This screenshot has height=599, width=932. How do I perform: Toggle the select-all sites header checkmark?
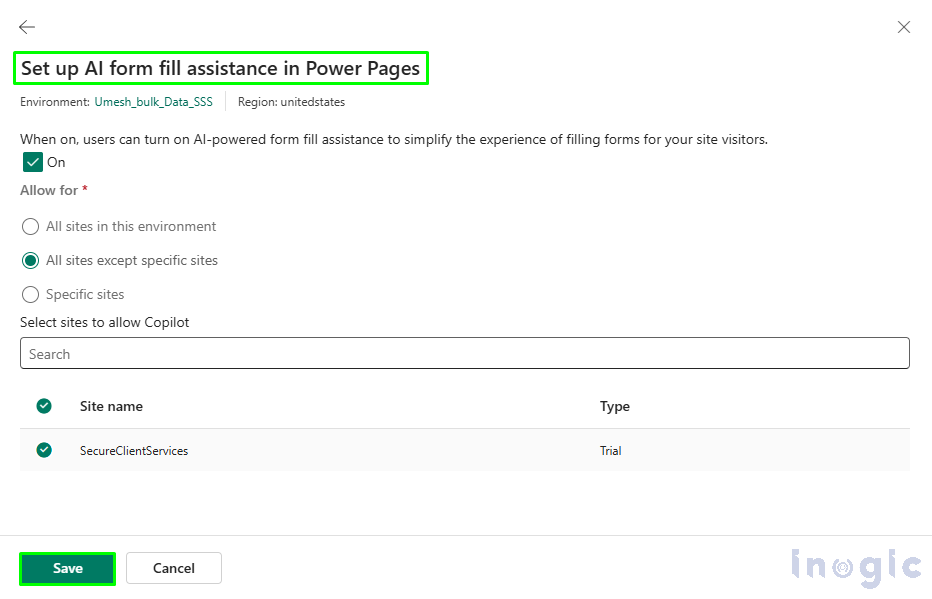pyautogui.click(x=44, y=406)
